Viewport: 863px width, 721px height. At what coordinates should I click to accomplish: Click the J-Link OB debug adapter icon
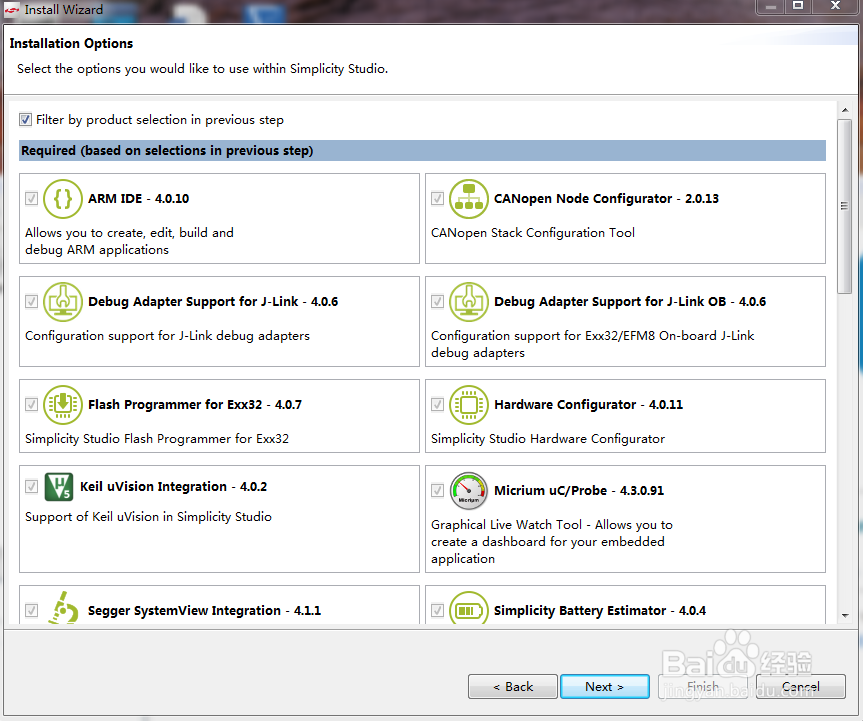click(x=469, y=302)
